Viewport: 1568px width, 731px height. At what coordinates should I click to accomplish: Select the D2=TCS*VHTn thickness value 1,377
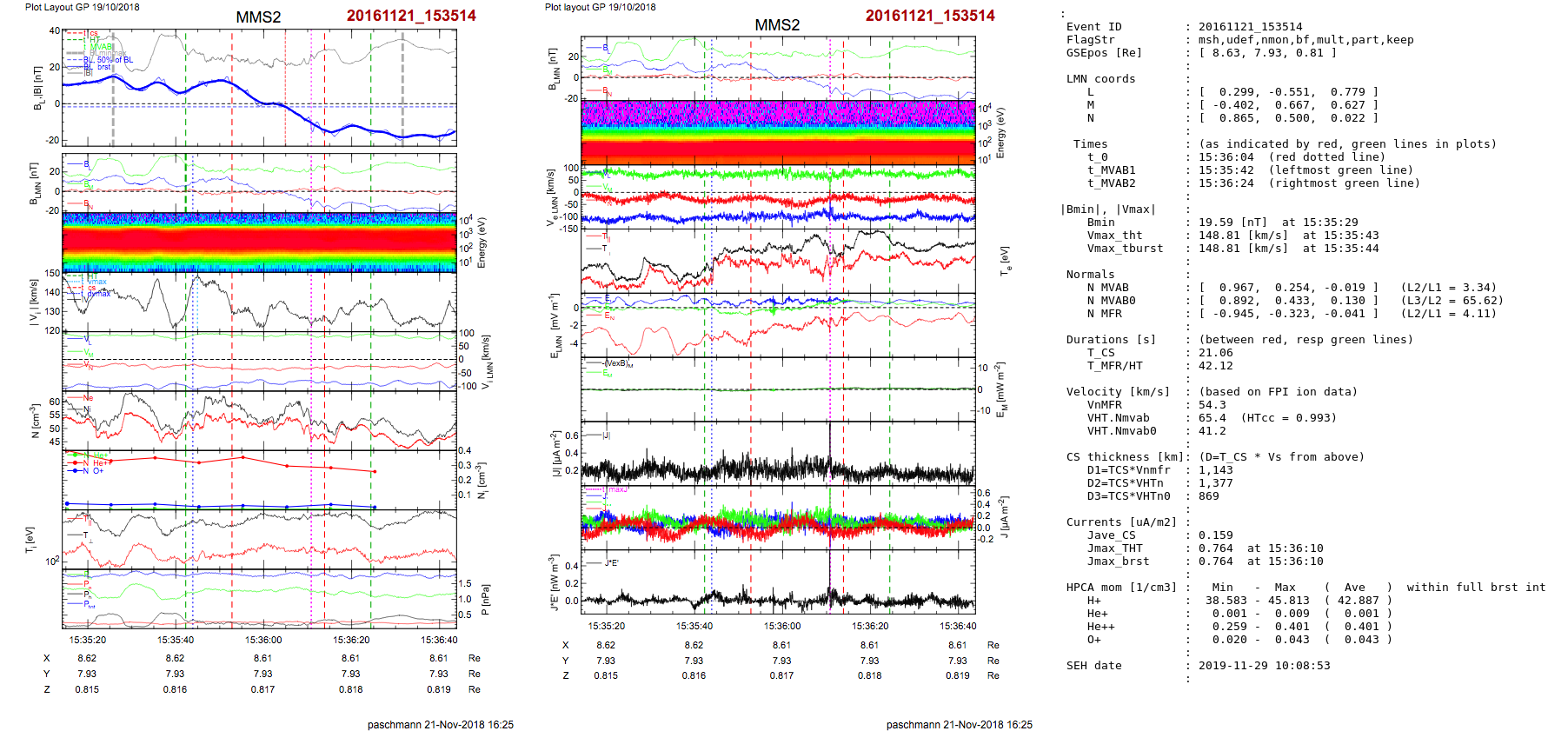click(1215, 483)
